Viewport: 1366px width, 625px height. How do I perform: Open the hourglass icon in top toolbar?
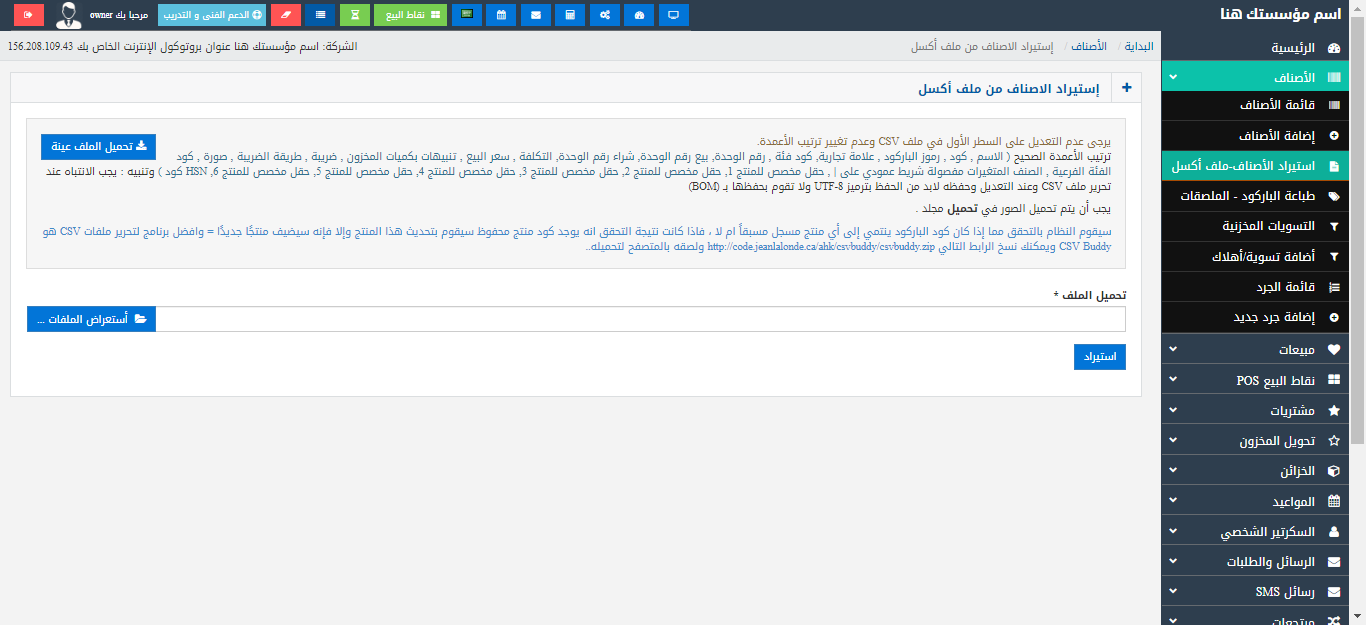(x=354, y=15)
